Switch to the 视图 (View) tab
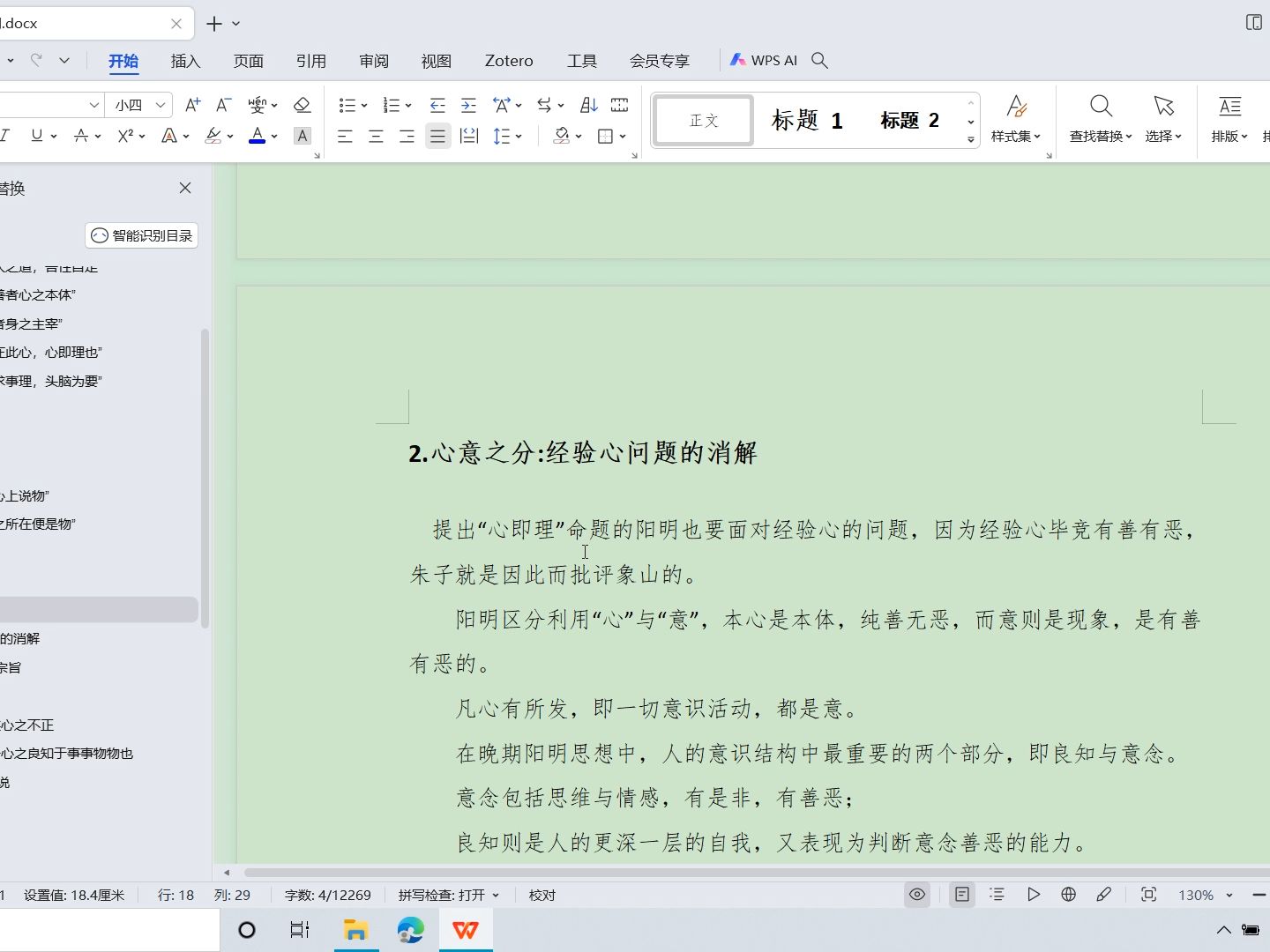 [x=437, y=61]
